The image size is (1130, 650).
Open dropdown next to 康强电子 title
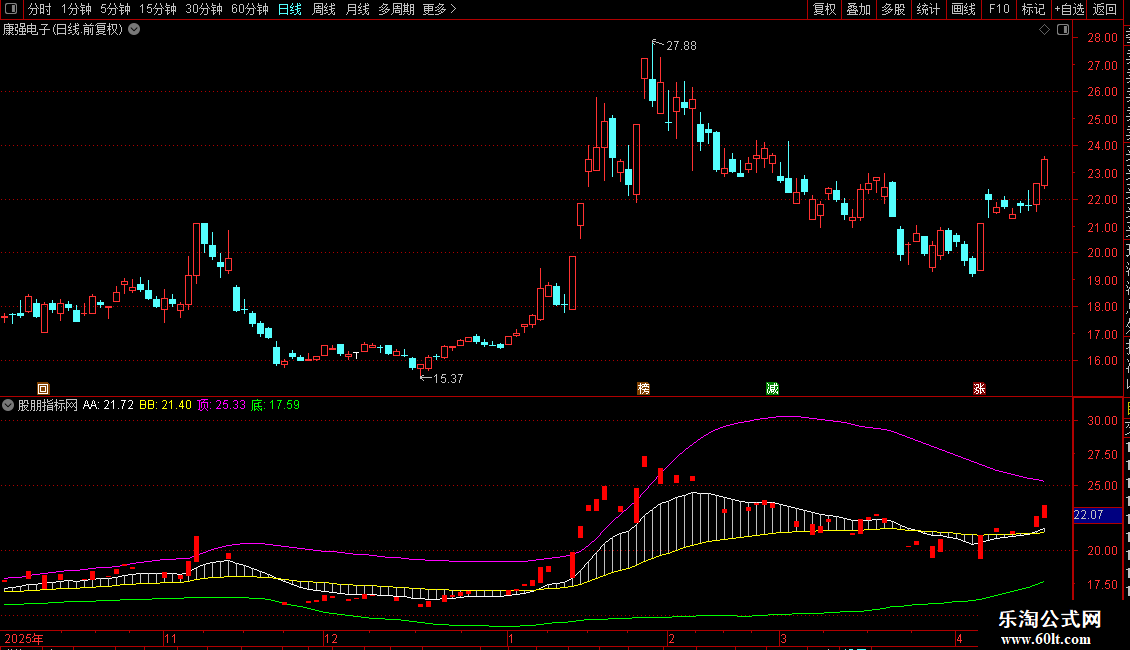click(x=134, y=30)
